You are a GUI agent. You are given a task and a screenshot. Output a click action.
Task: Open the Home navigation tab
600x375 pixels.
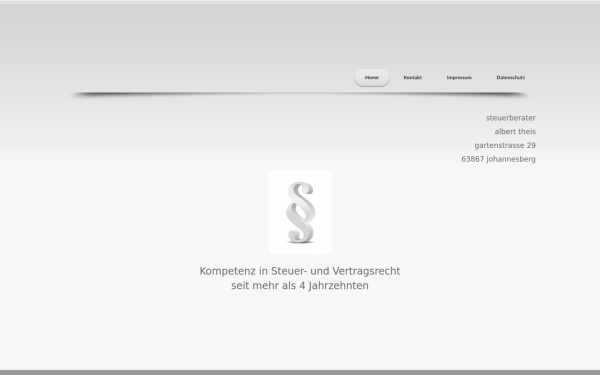pyautogui.click(x=372, y=78)
